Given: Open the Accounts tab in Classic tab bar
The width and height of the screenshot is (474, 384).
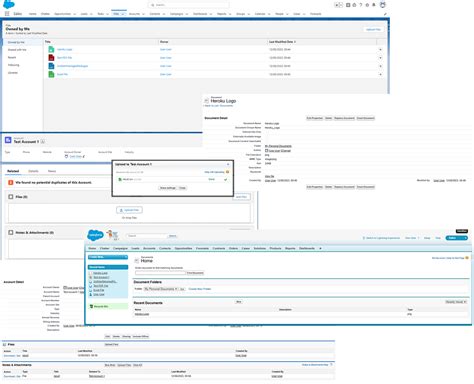Looking at the screenshot, I should (x=149, y=248).
